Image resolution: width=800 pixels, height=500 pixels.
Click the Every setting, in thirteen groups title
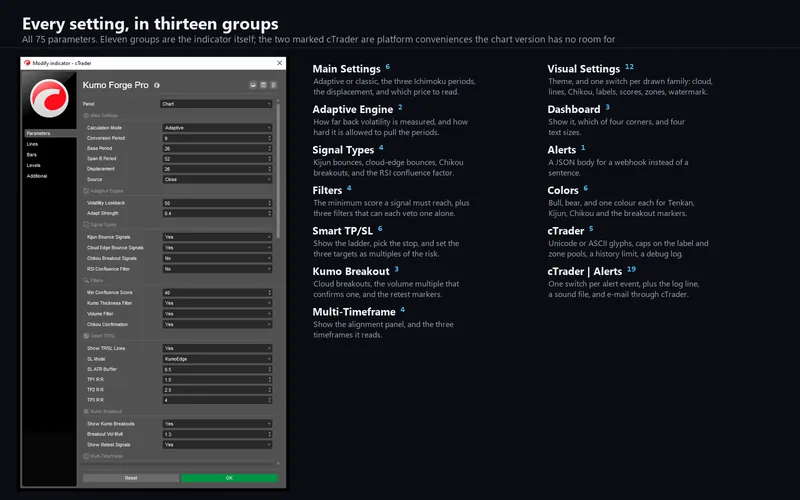(150, 24)
